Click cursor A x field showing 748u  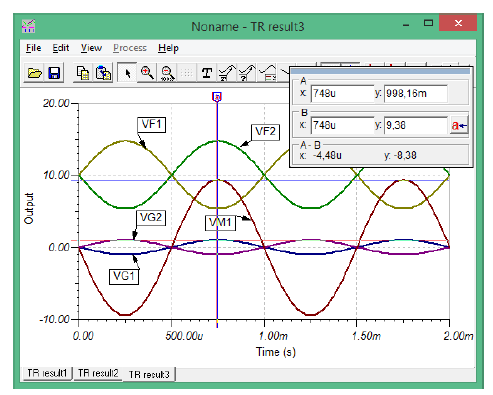pos(342,93)
